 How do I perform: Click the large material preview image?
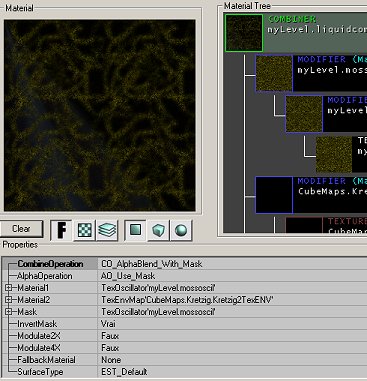coord(100,115)
